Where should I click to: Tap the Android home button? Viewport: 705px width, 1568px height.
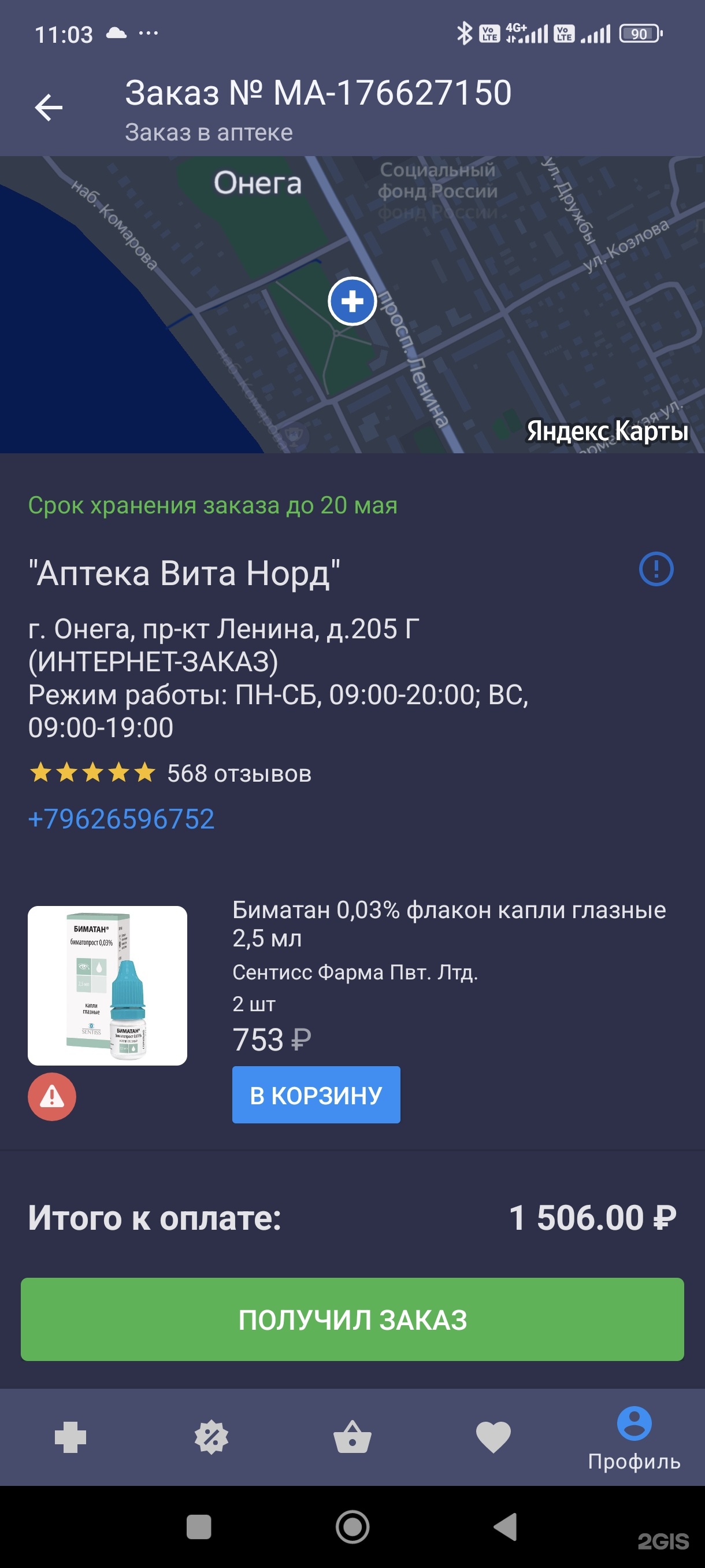[x=352, y=1526]
